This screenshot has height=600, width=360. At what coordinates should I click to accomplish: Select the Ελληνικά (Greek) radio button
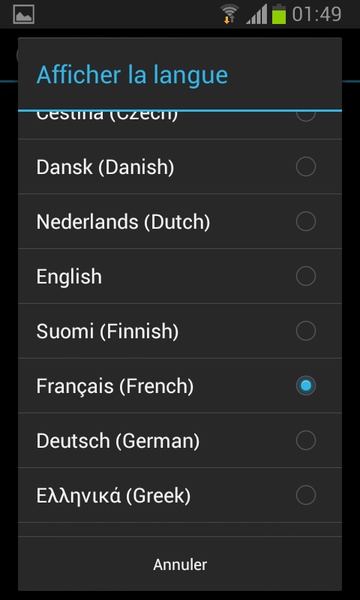tap(306, 495)
